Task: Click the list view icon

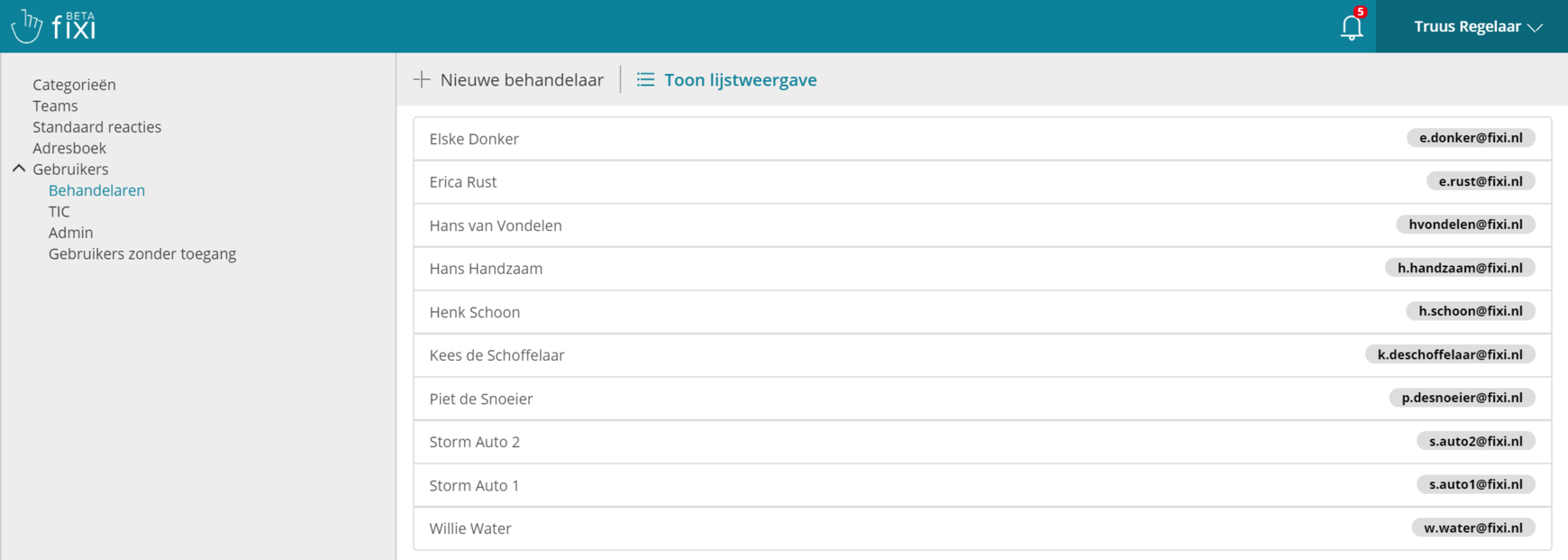Action: [x=645, y=79]
